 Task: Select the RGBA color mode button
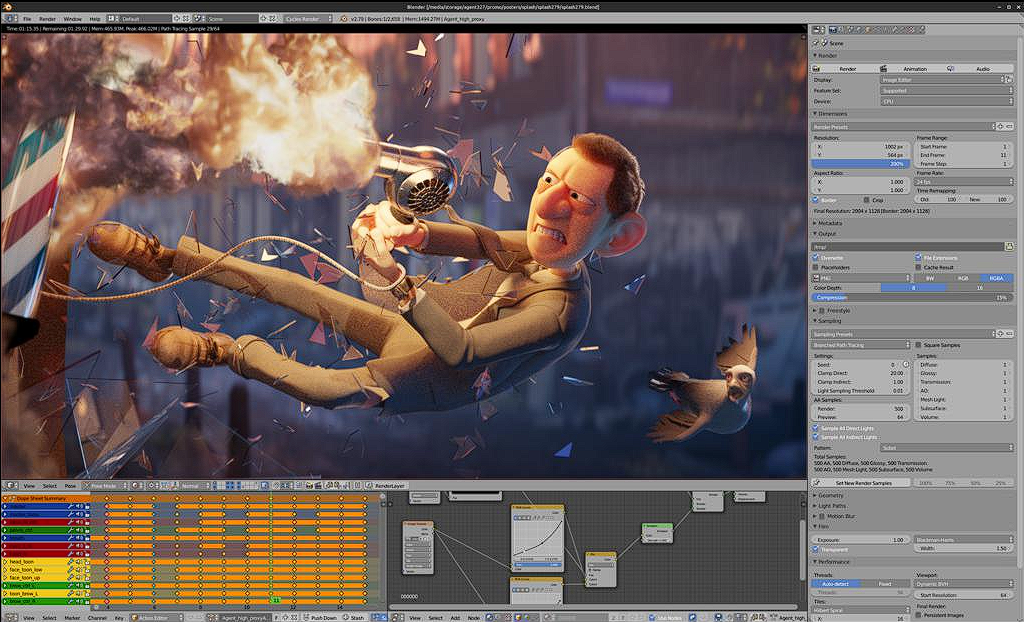(x=996, y=278)
